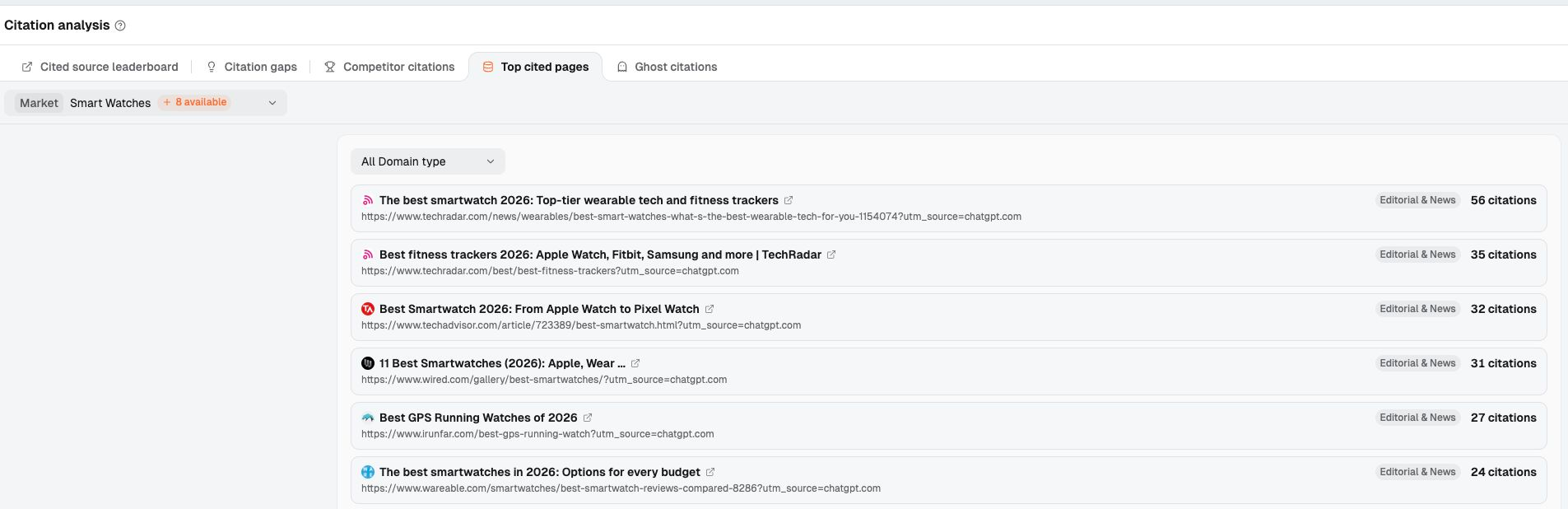Click the TechRadar favicon on Best fitness trackers row
The width and height of the screenshot is (1568, 509).
point(368,254)
